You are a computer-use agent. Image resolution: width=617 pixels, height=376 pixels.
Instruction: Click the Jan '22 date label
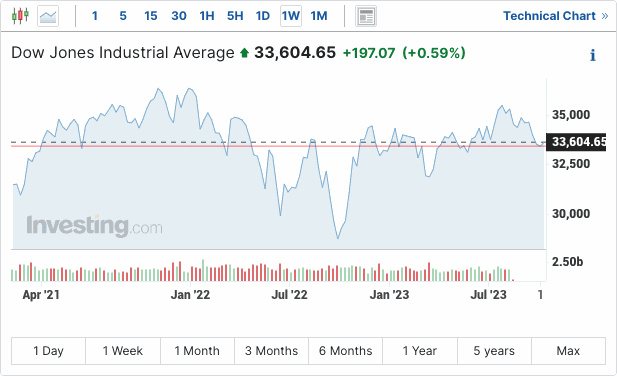190,295
